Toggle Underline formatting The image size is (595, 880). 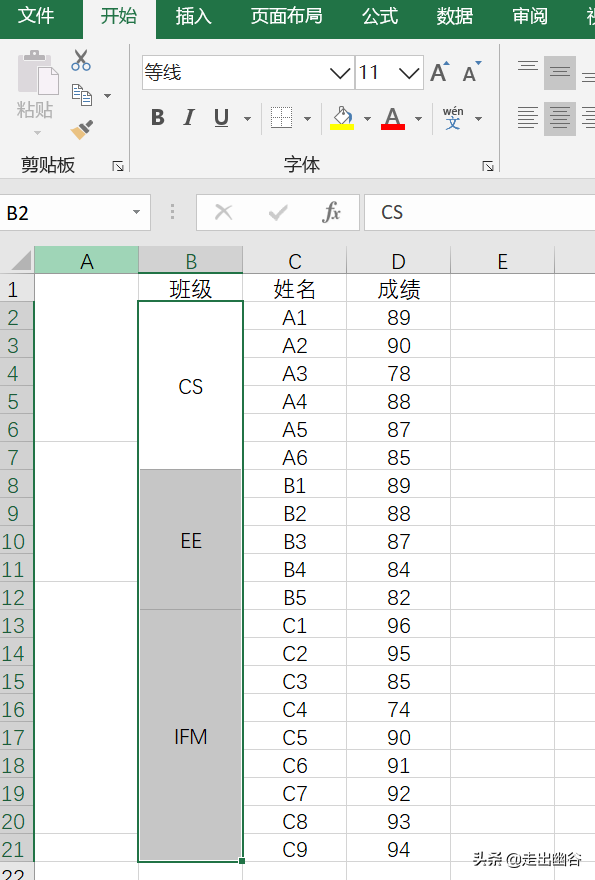[222, 117]
